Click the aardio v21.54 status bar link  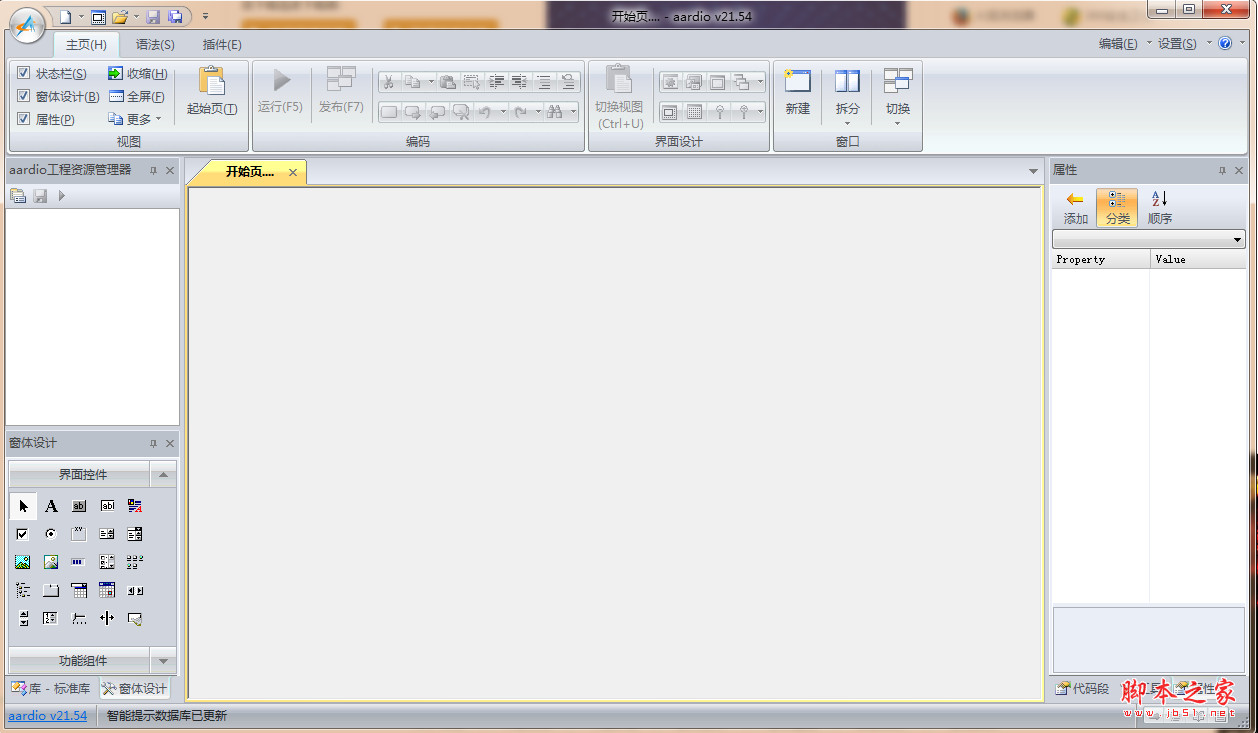48,715
